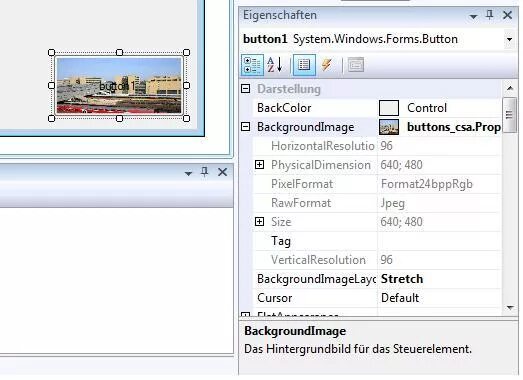The width and height of the screenshot is (523, 380).
Task: Expand the PhysicalDimension property
Action: tap(259, 165)
